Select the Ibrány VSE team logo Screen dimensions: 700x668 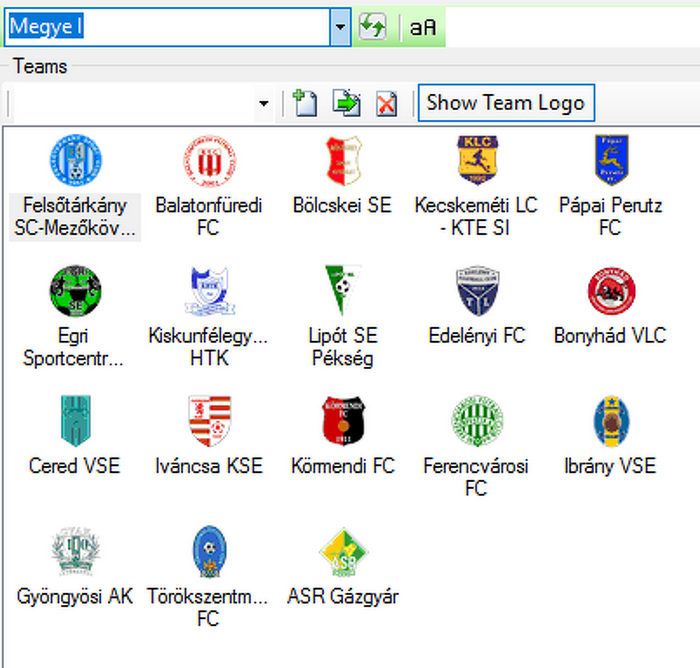click(x=612, y=421)
